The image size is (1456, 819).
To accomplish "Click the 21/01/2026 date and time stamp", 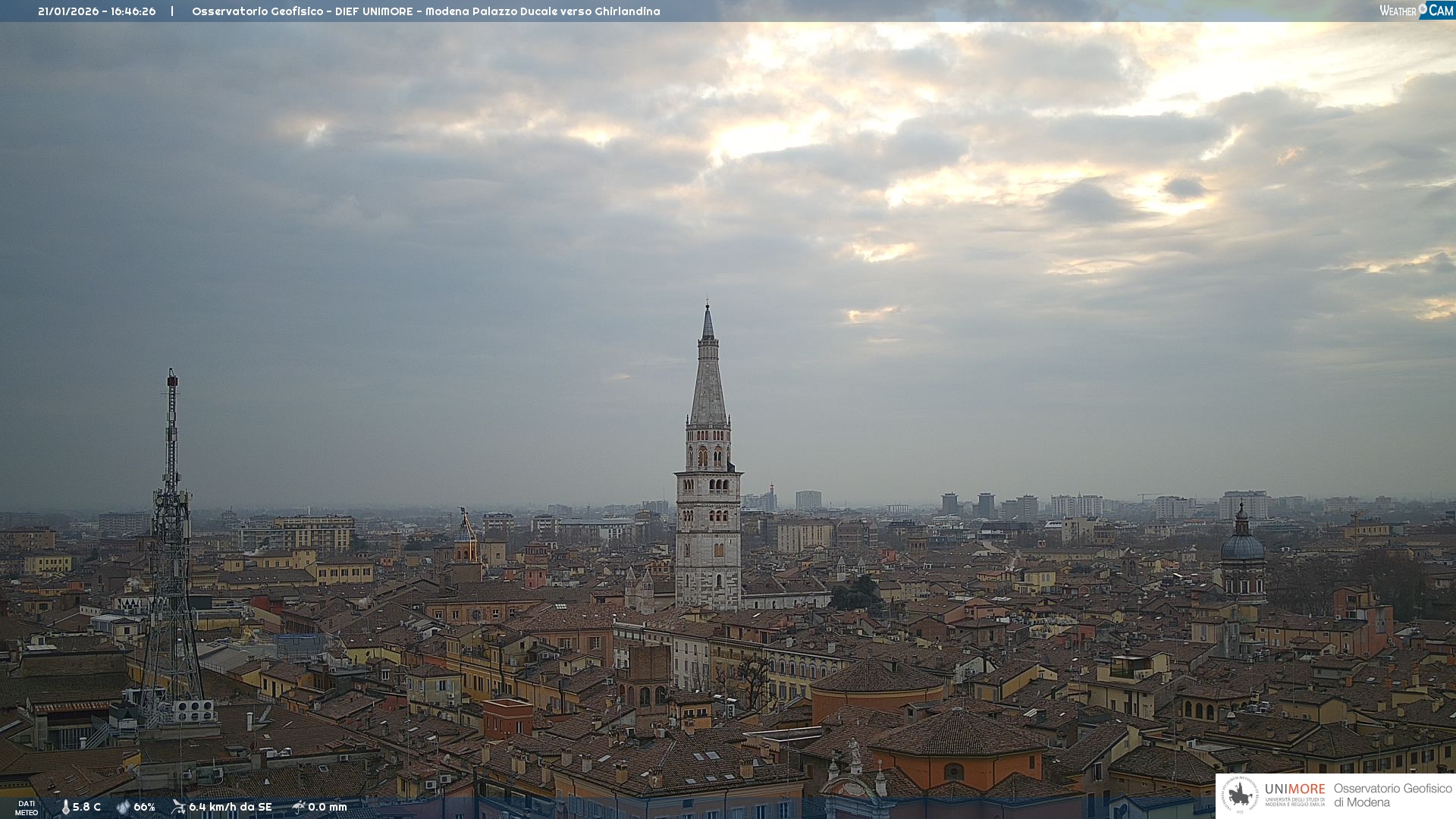I will (96, 11).
